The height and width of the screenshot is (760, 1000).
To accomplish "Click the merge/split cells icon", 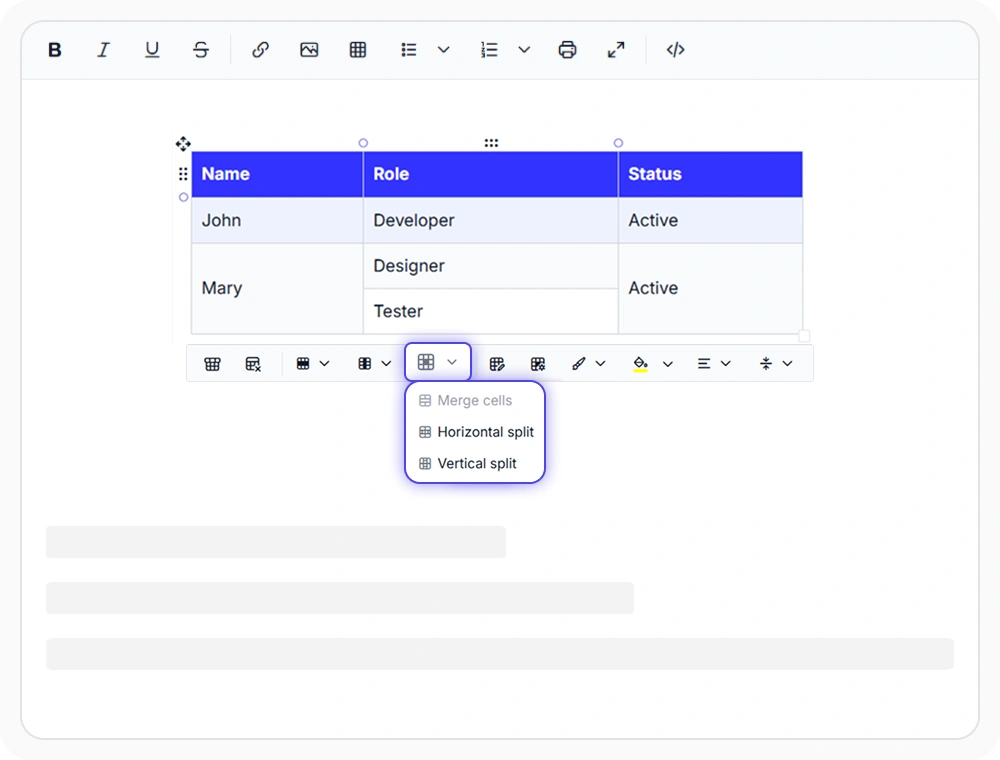I will click(x=426, y=362).
